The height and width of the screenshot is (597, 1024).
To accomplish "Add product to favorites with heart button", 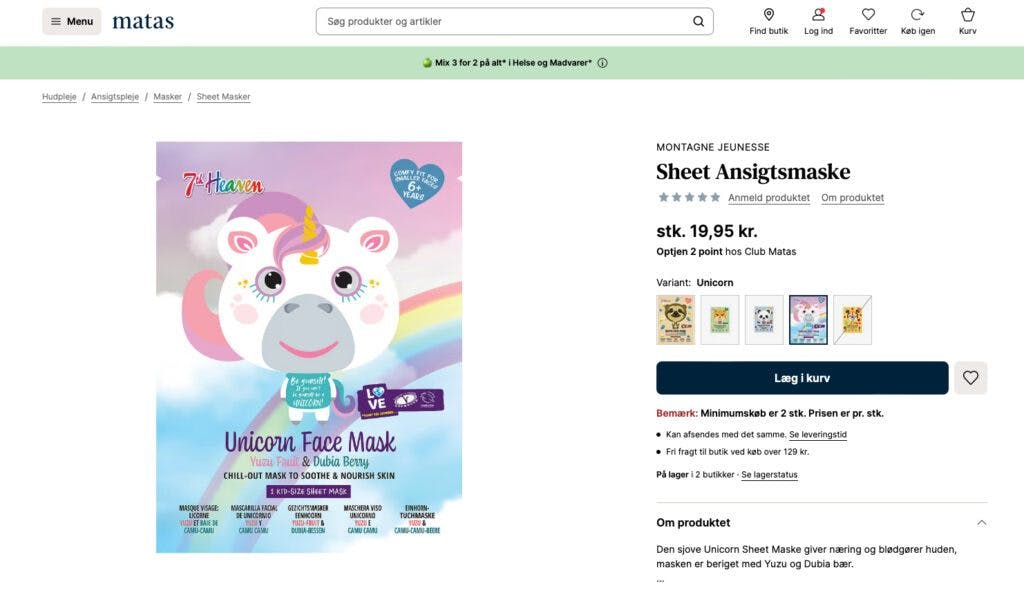I will (970, 378).
